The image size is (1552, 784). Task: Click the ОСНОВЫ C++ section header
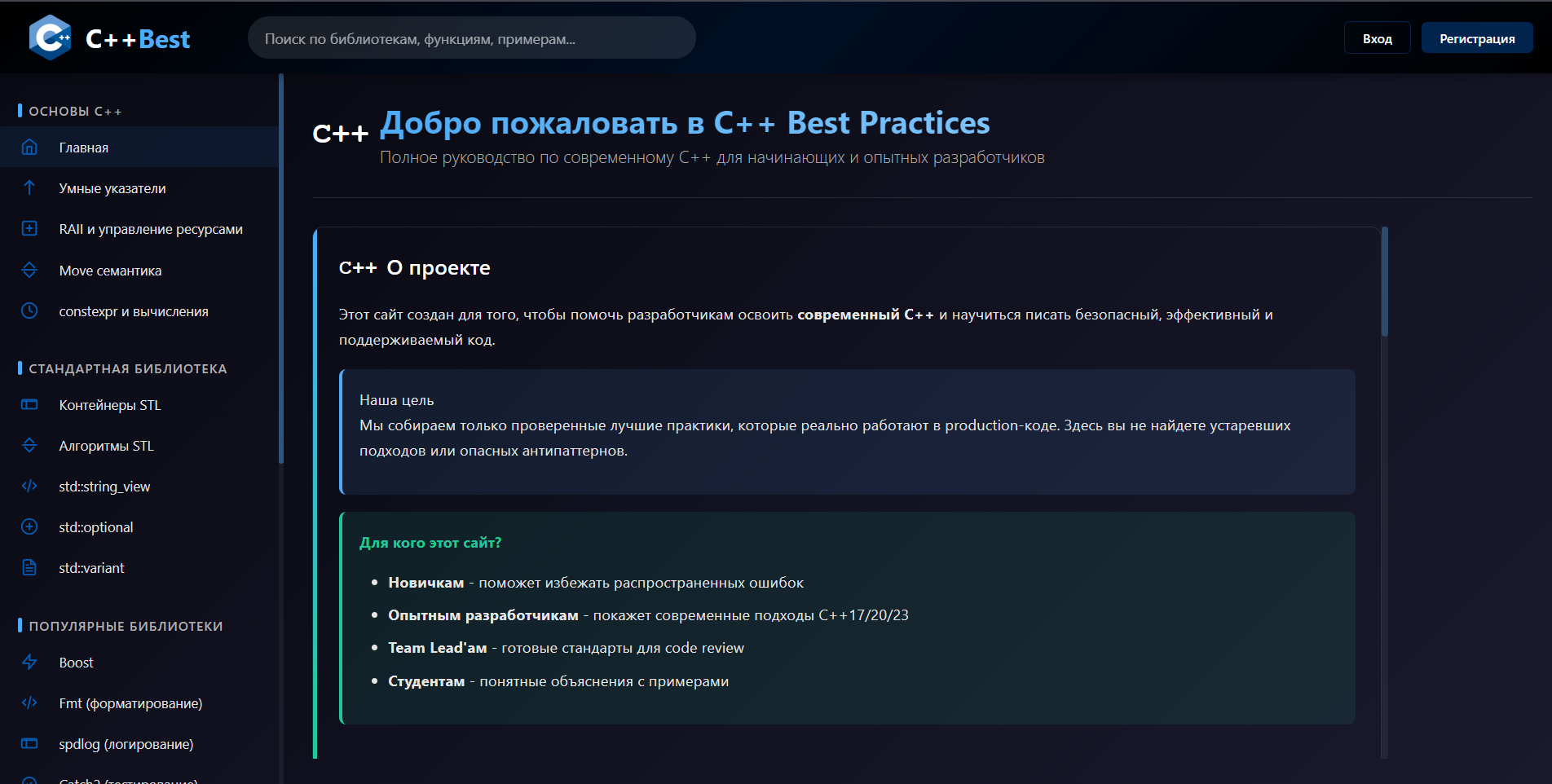coord(75,111)
